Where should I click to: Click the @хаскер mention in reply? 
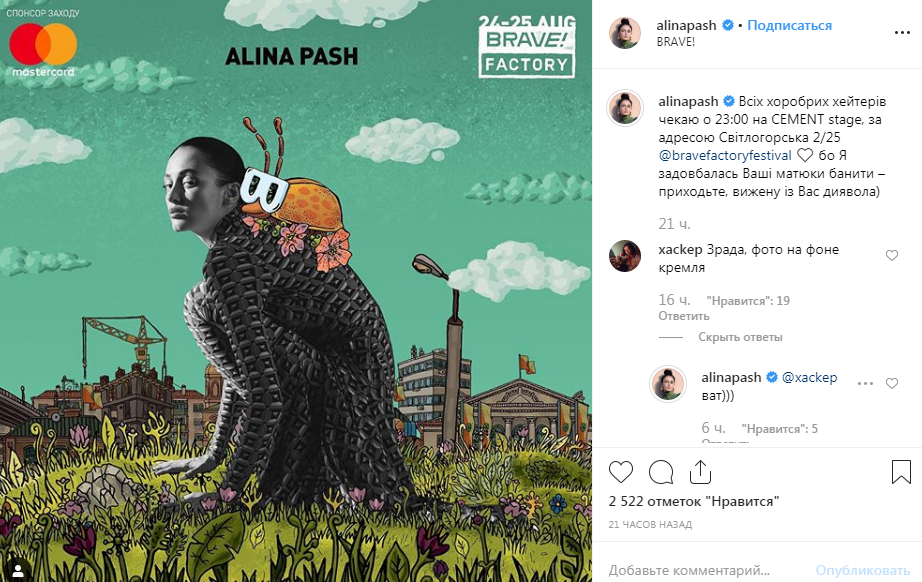tap(809, 377)
